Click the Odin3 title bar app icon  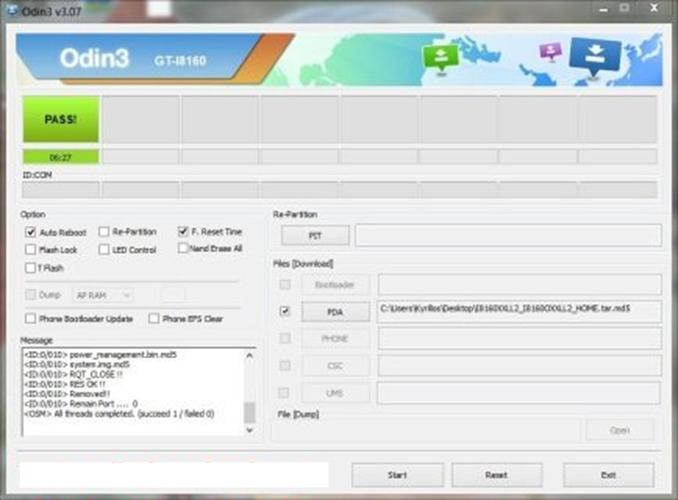[x=12, y=10]
